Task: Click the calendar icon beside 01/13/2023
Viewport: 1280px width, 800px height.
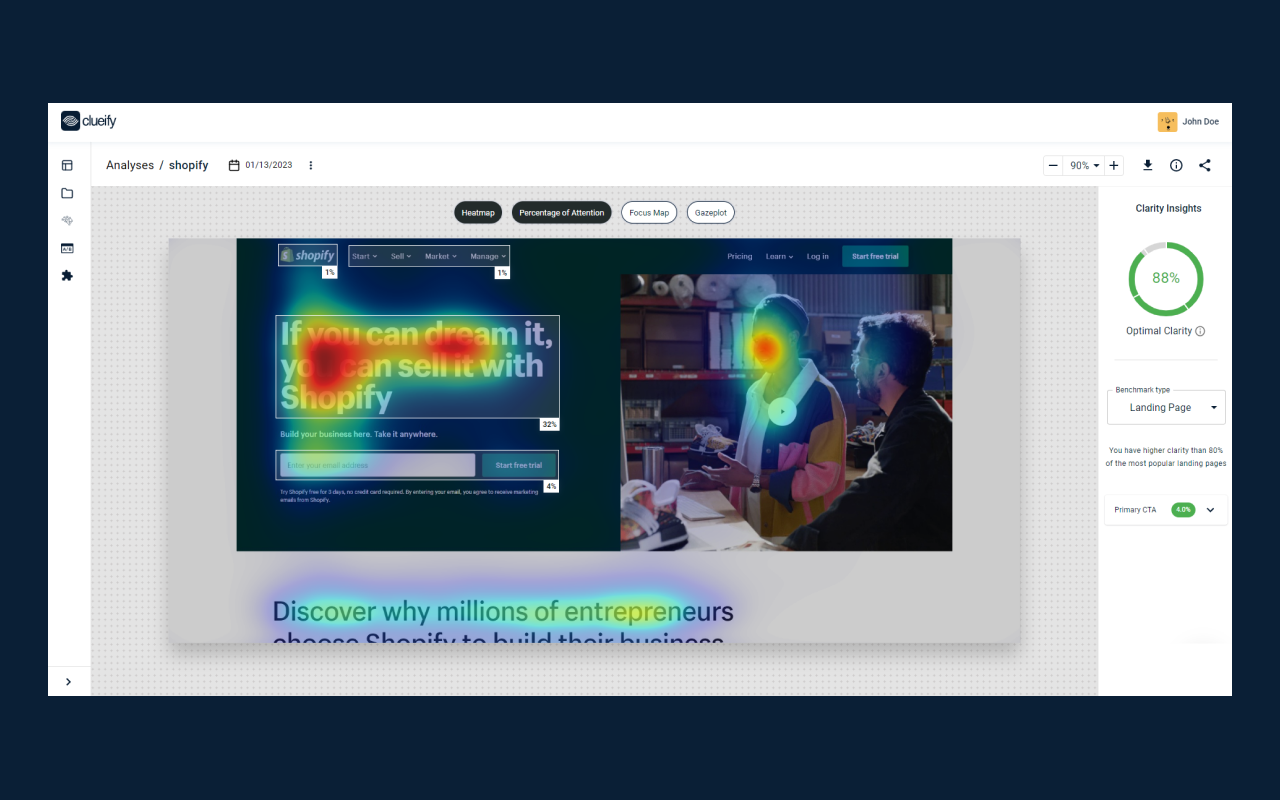Action: click(234, 165)
